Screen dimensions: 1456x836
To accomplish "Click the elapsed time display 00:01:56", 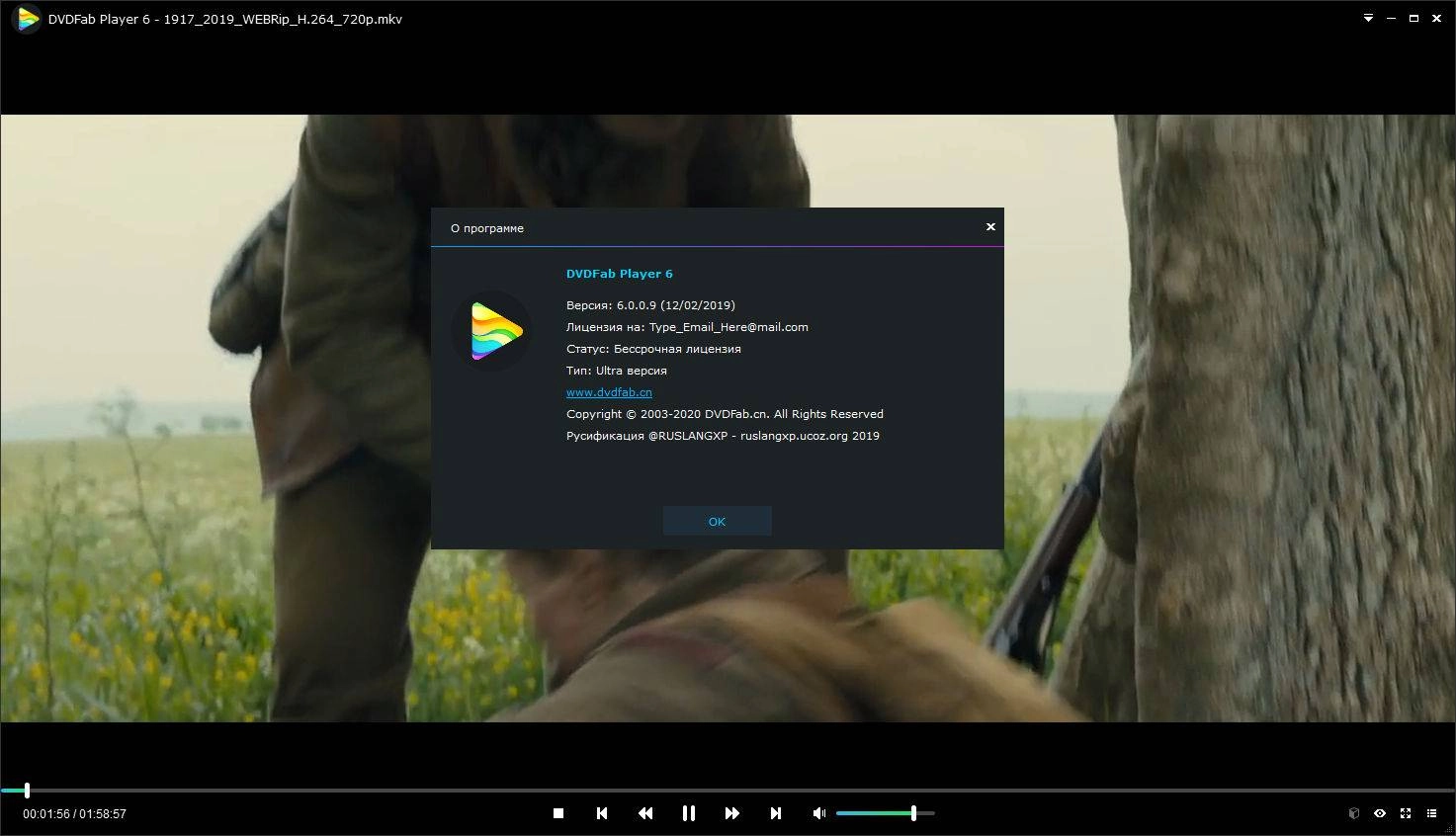I will click(x=46, y=814).
